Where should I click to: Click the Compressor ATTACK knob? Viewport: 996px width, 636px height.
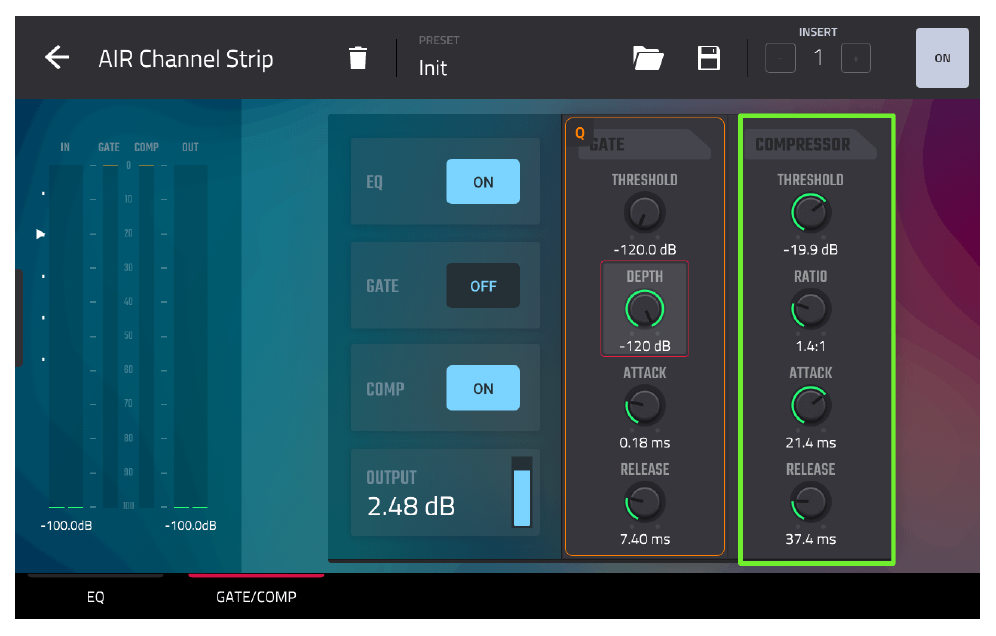[811, 406]
